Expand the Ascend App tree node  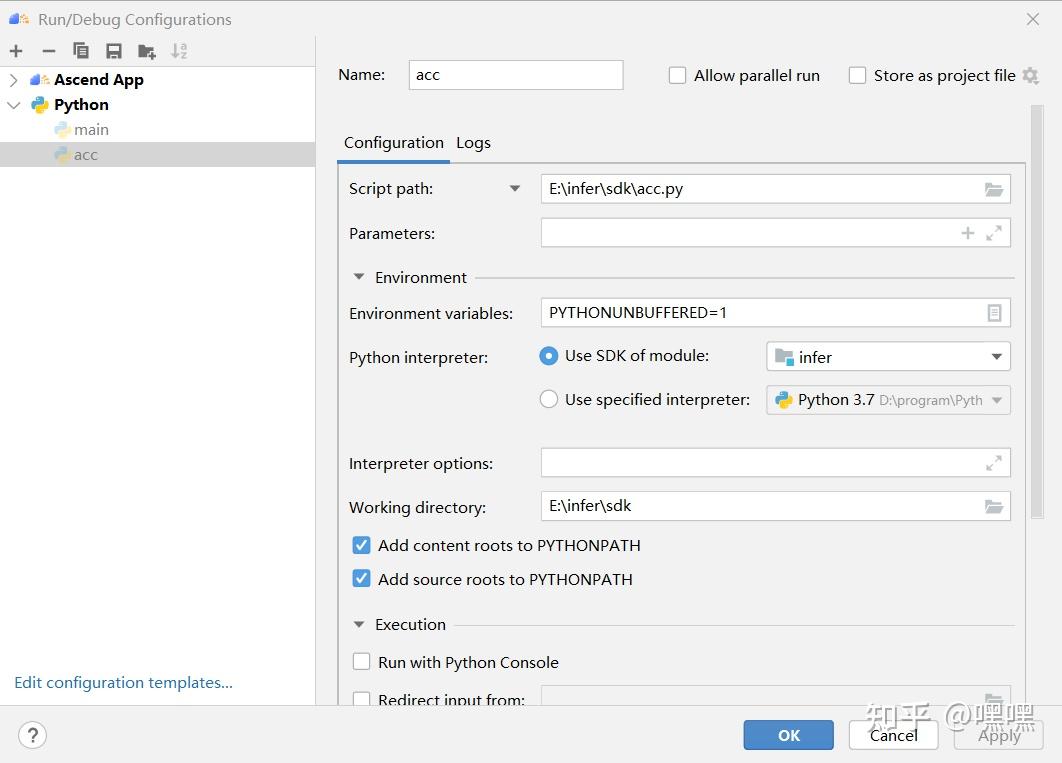[13, 80]
